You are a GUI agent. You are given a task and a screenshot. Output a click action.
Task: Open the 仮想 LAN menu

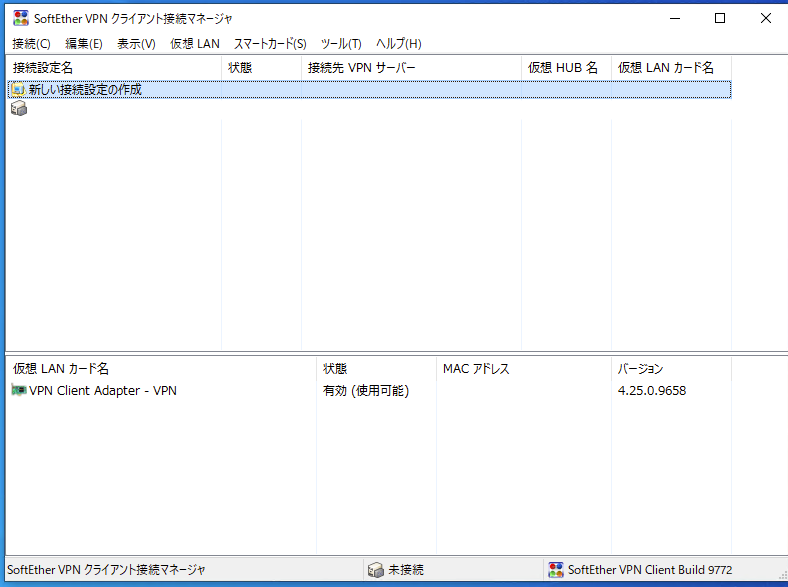pos(194,44)
